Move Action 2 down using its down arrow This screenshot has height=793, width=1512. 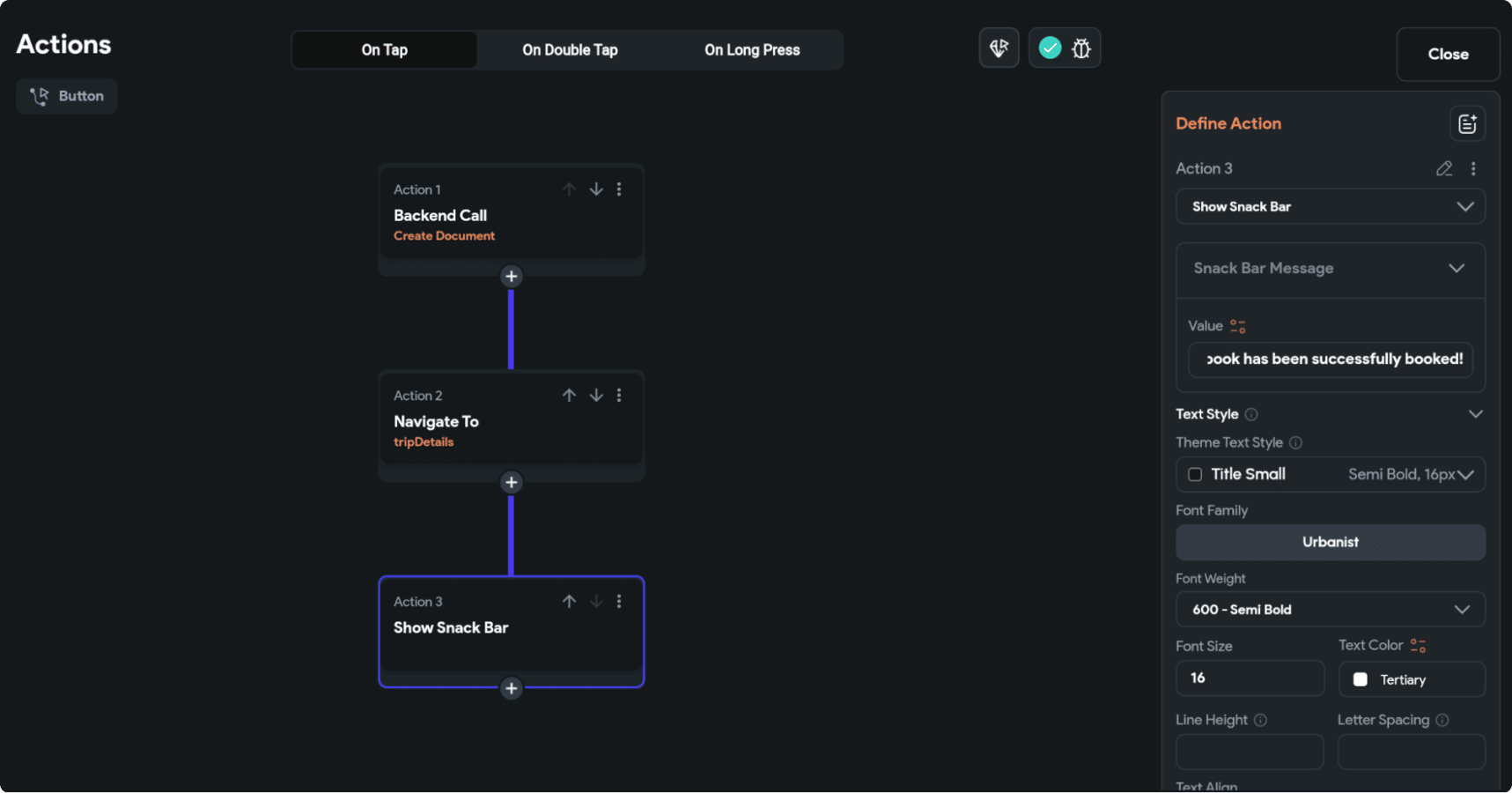(x=596, y=395)
